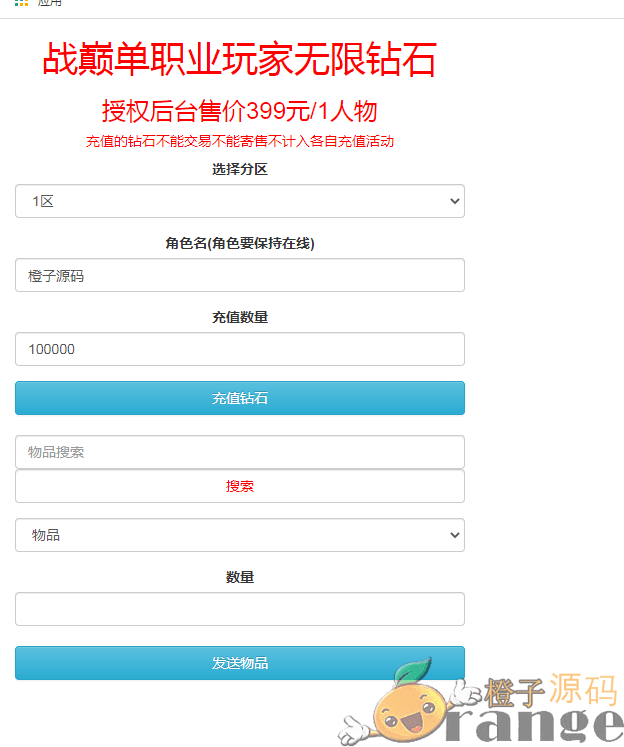
Task: Expand the 物品 item dropdown
Action: point(240,535)
